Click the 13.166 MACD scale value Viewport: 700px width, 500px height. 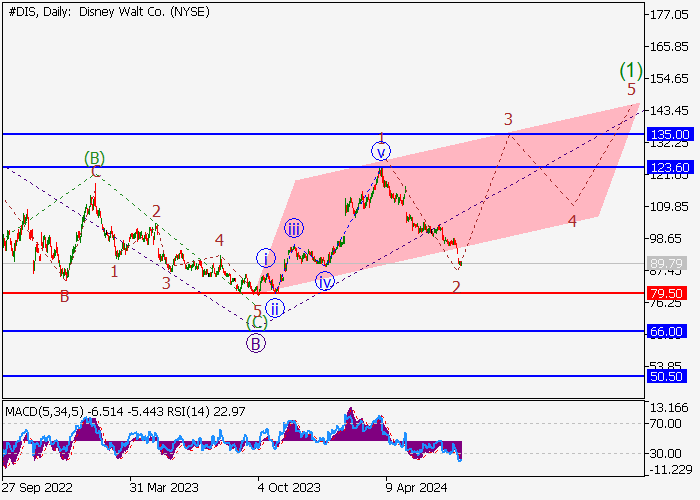[669, 408]
